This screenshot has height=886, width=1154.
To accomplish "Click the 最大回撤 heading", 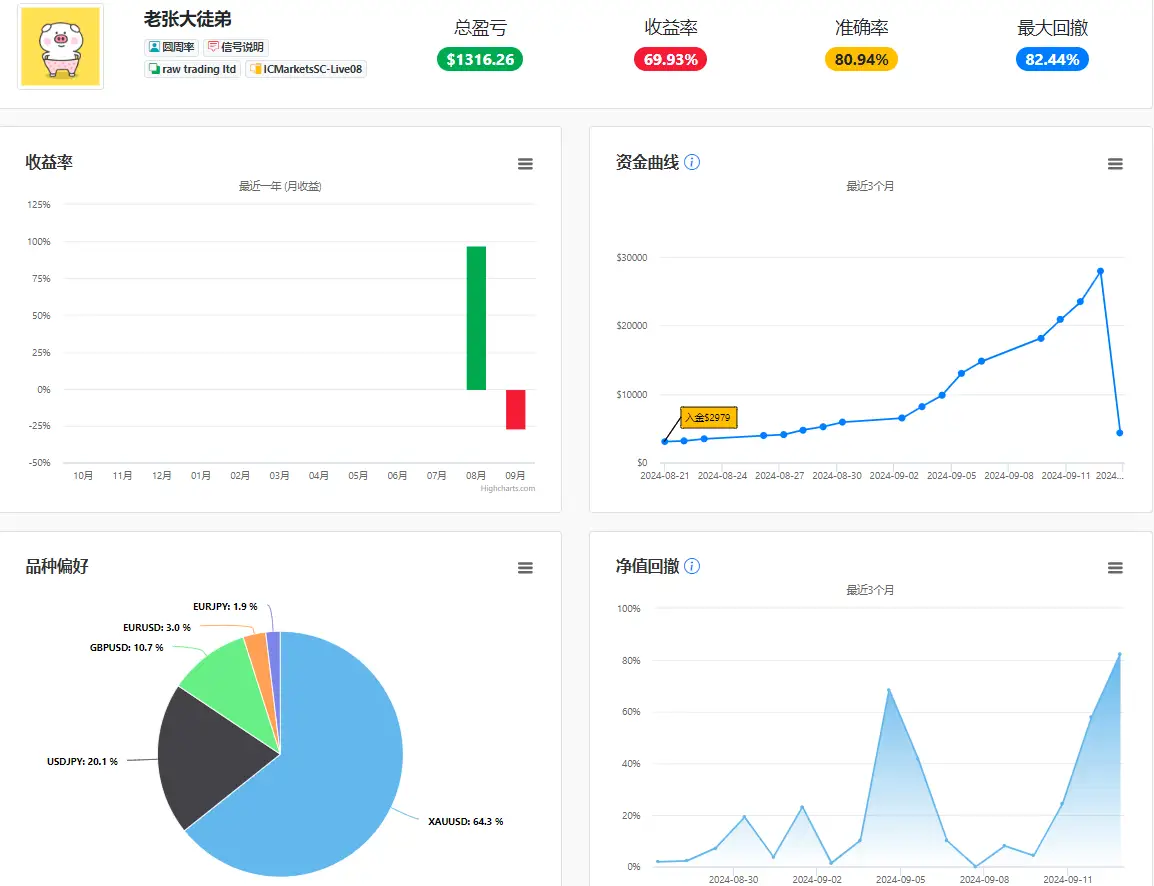I will [1052, 28].
